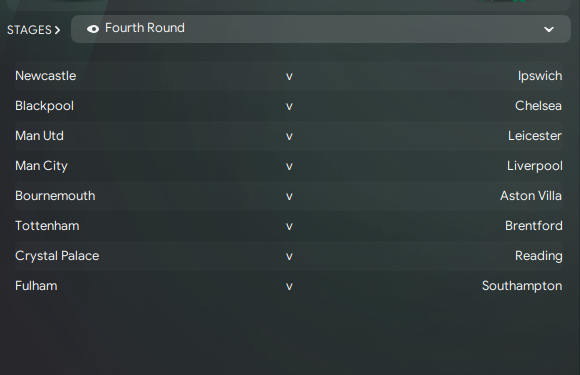Open the STAGES chevron expander
Image resolution: width=580 pixels, height=375 pixels.
[57, 30]
